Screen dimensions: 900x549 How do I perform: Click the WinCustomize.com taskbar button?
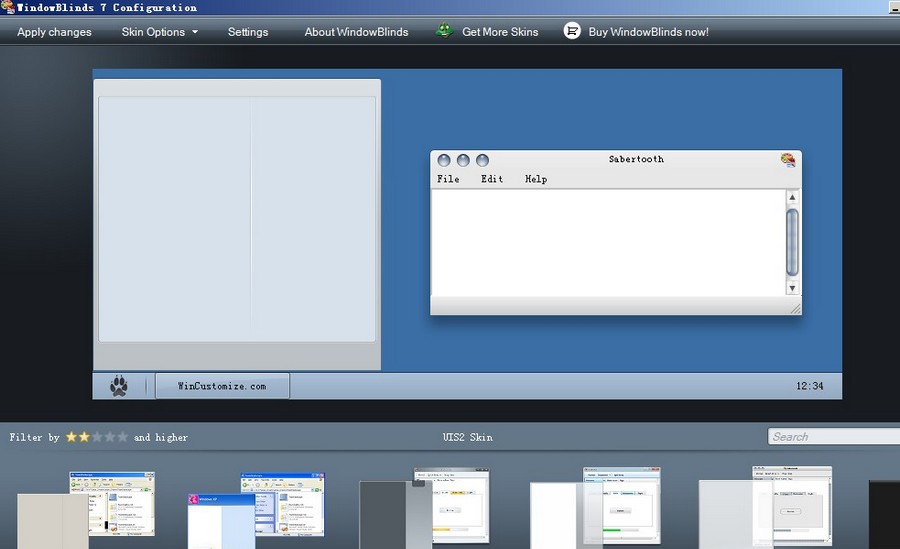click(222, 386)
